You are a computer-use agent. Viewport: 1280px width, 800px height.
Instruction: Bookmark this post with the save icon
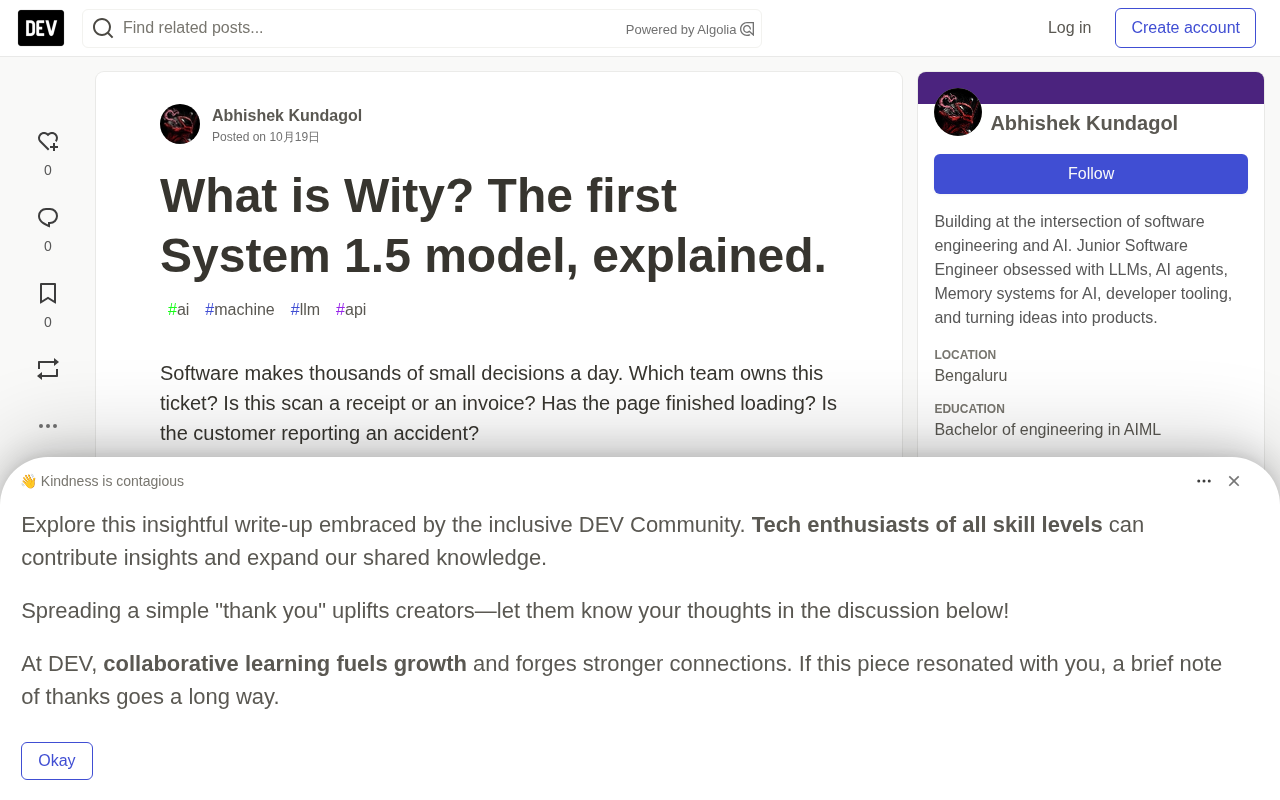click(48, 293)
